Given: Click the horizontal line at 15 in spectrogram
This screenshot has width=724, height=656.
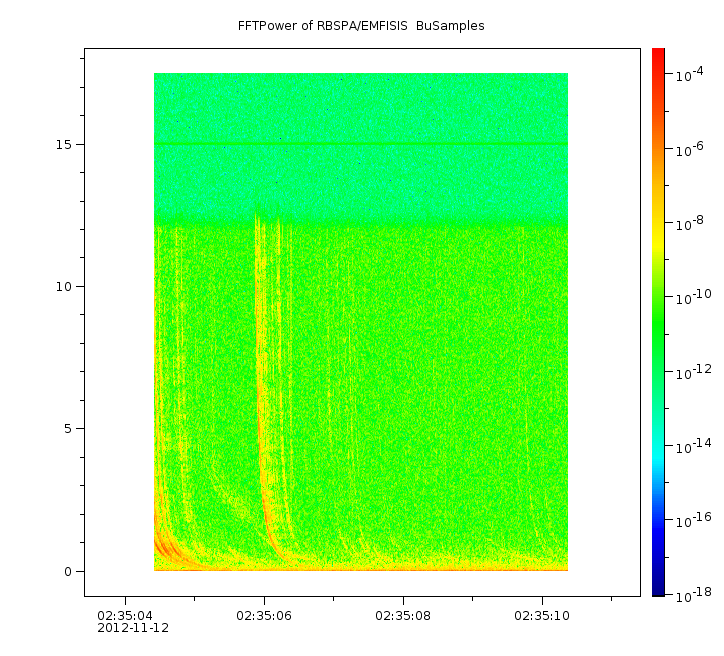Looking at the screenshot, I should pos(361,144).
